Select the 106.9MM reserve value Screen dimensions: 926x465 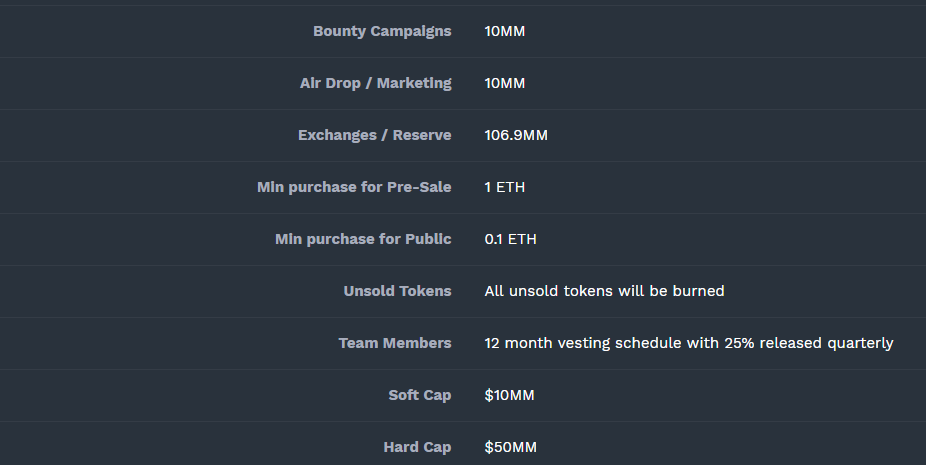pyautogui.click(x=516, y=135)
